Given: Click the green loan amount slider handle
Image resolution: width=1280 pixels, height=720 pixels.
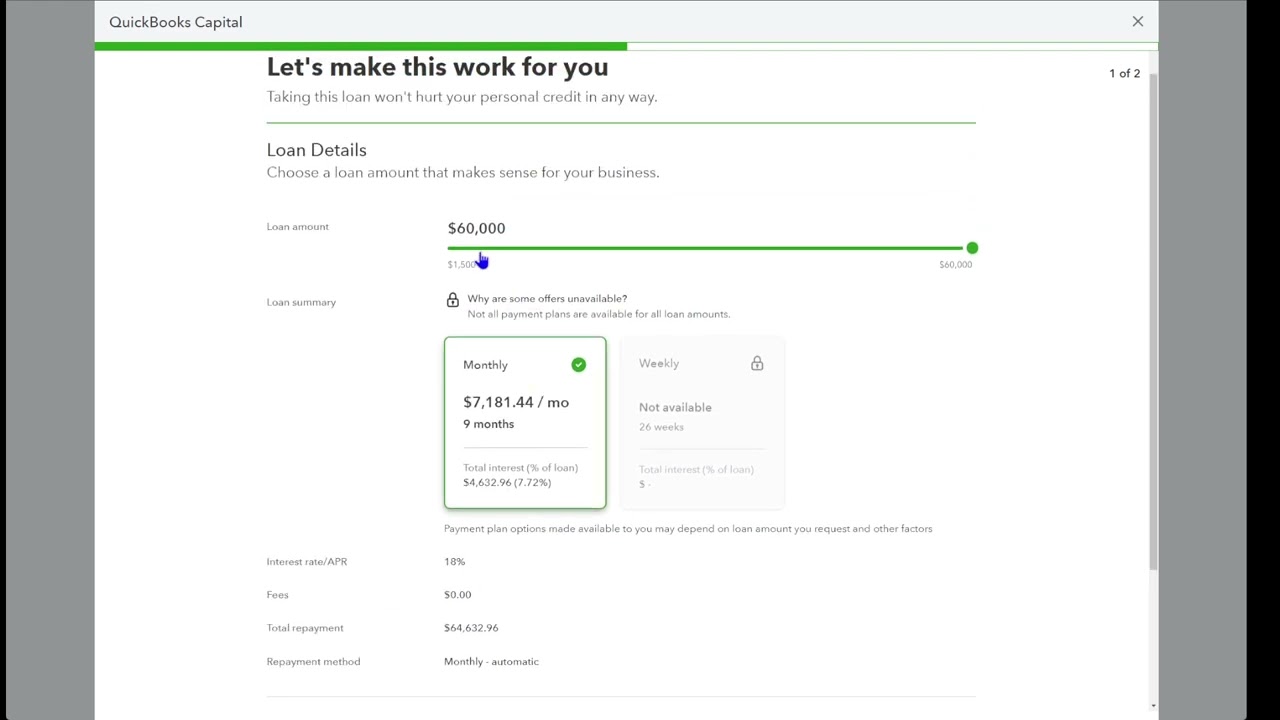Looking at the screenshot, I should point(971,248).
